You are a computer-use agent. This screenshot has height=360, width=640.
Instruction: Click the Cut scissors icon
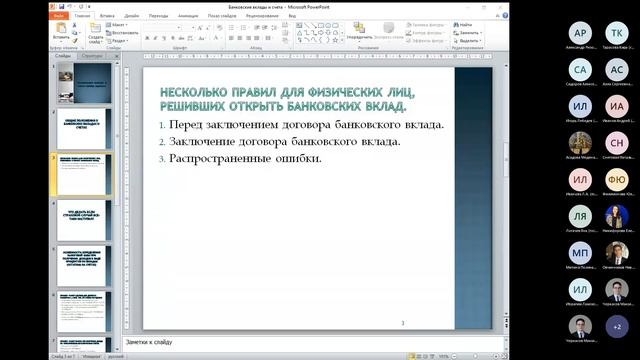click(75, 25)
